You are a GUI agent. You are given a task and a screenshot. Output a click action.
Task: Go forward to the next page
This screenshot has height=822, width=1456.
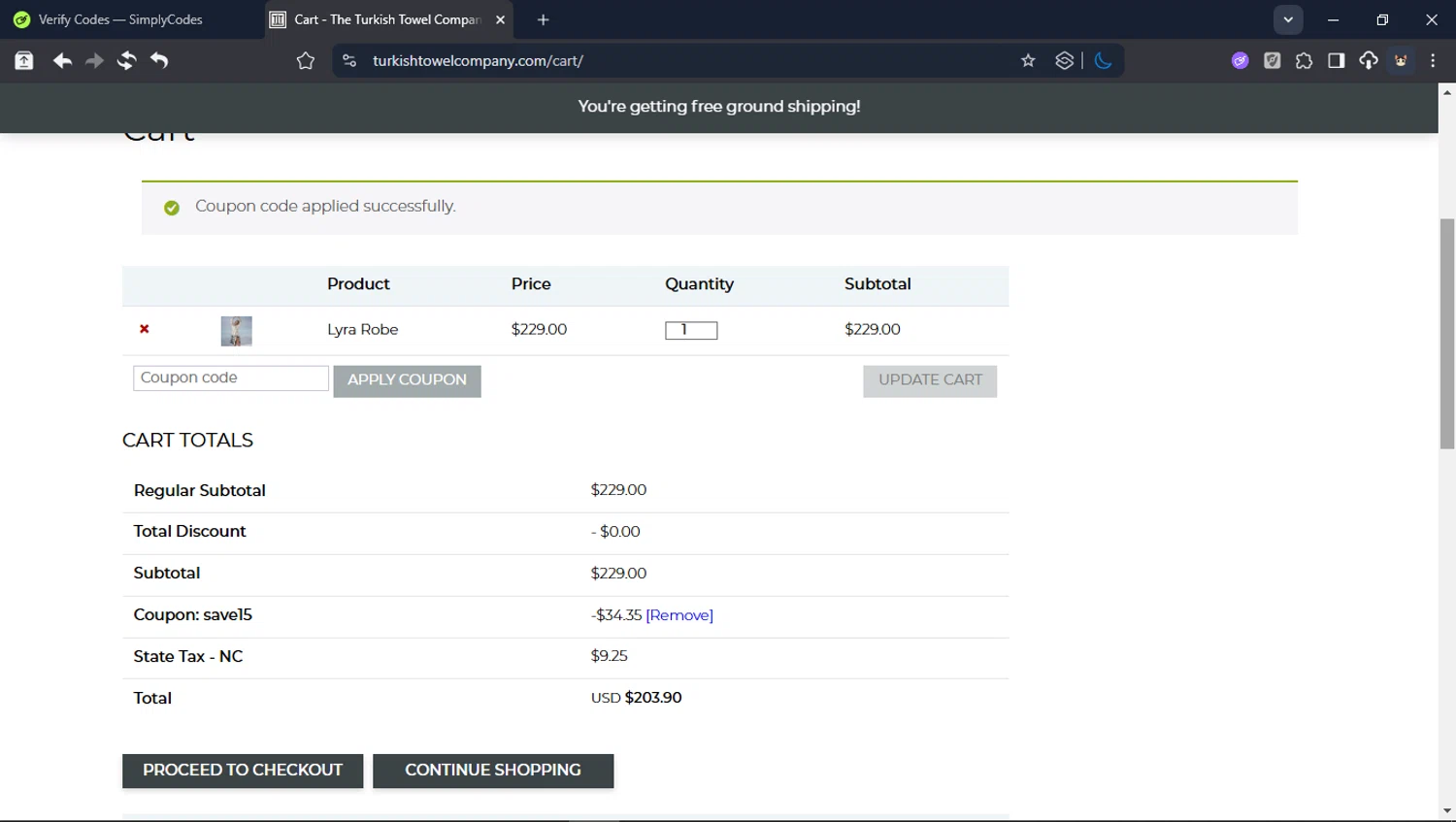[x=94, y=61]
